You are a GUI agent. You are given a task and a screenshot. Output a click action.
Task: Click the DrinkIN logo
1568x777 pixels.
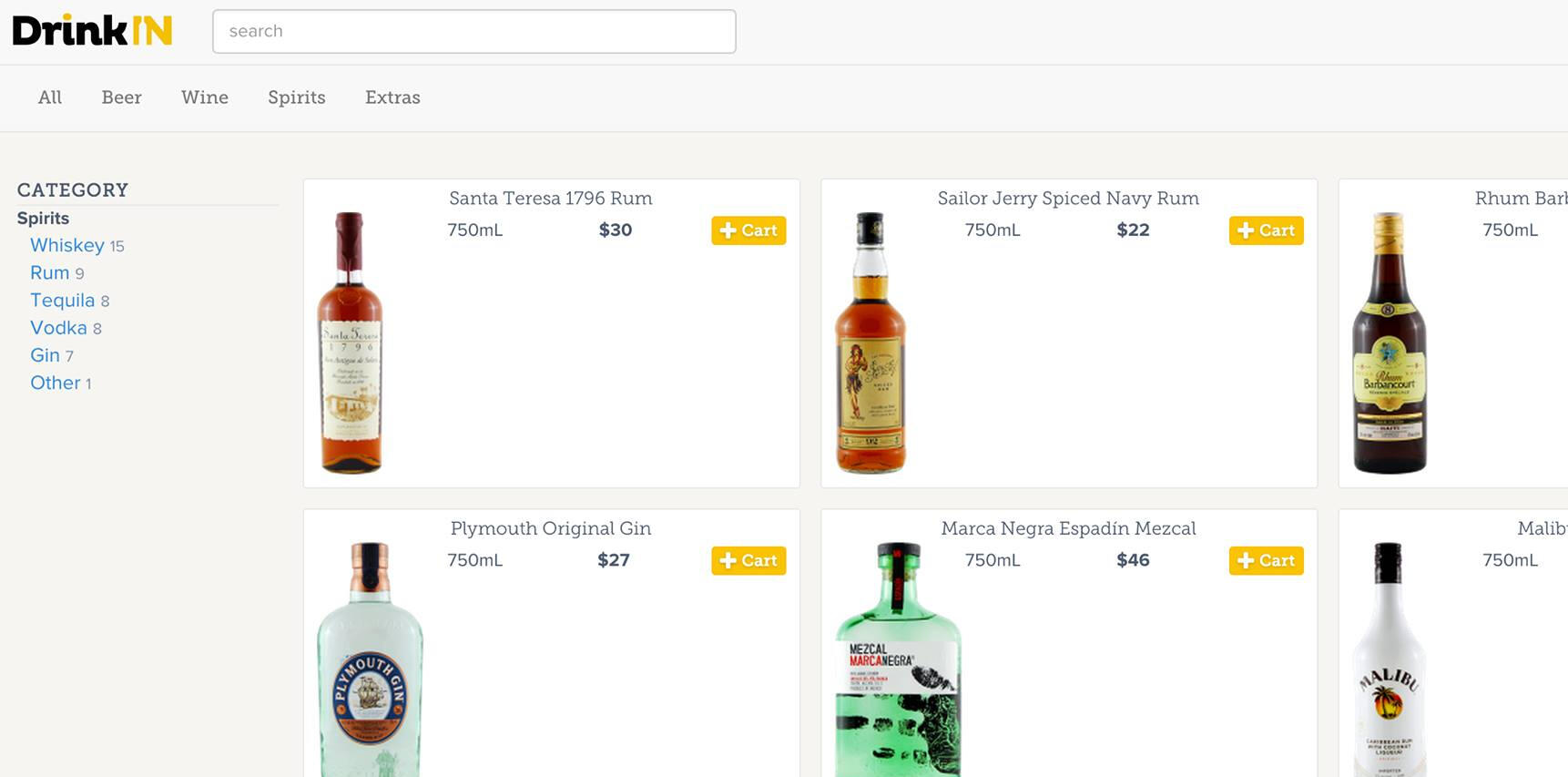(92, 31)
